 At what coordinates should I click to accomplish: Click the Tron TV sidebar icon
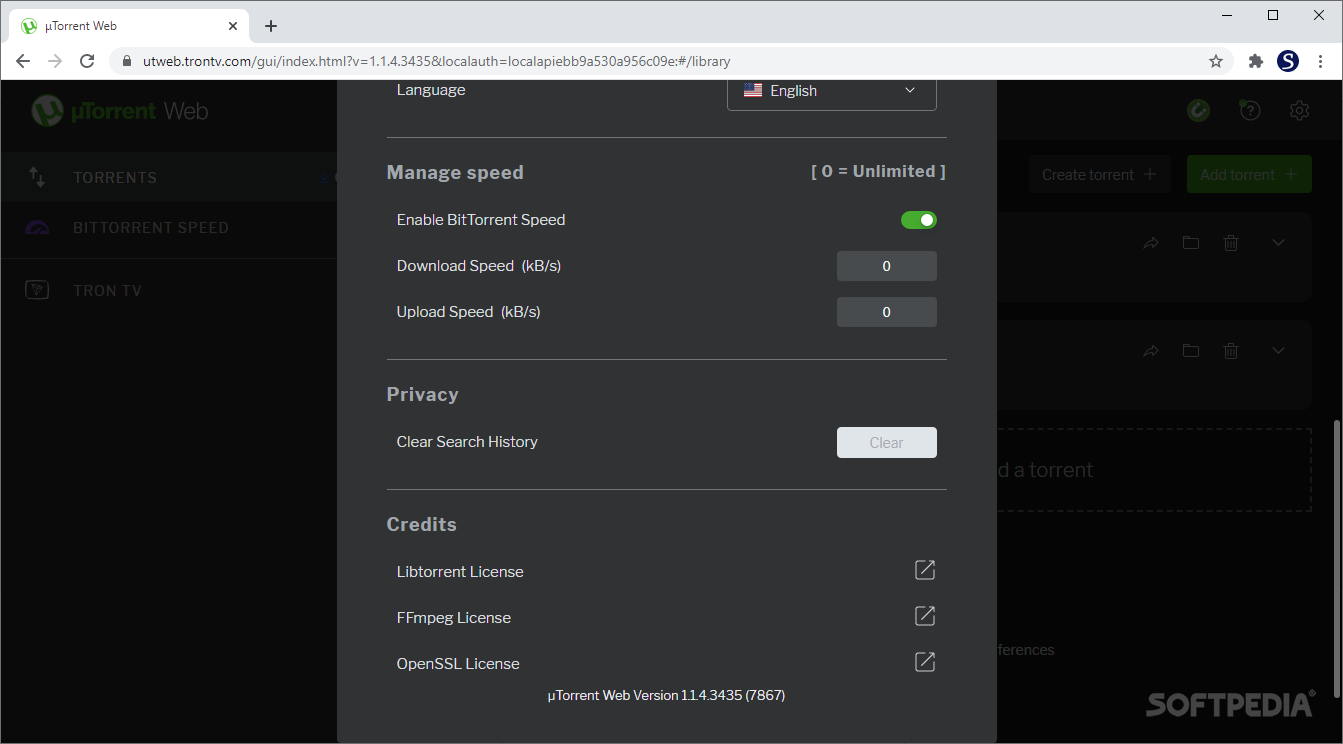37,290
